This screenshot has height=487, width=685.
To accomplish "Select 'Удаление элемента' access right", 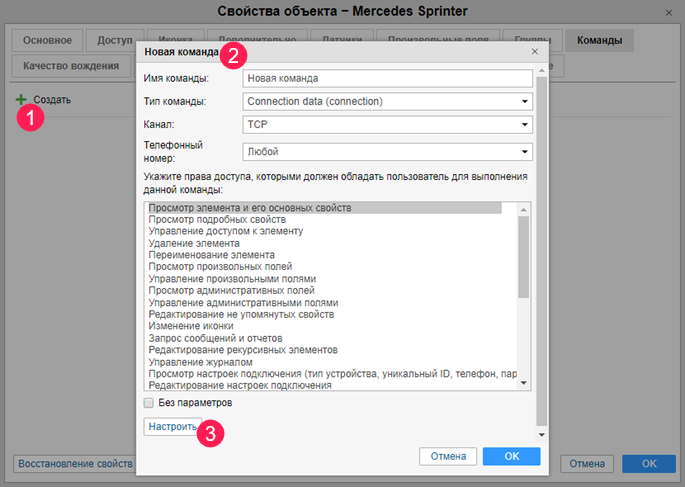I will [194, 243].
